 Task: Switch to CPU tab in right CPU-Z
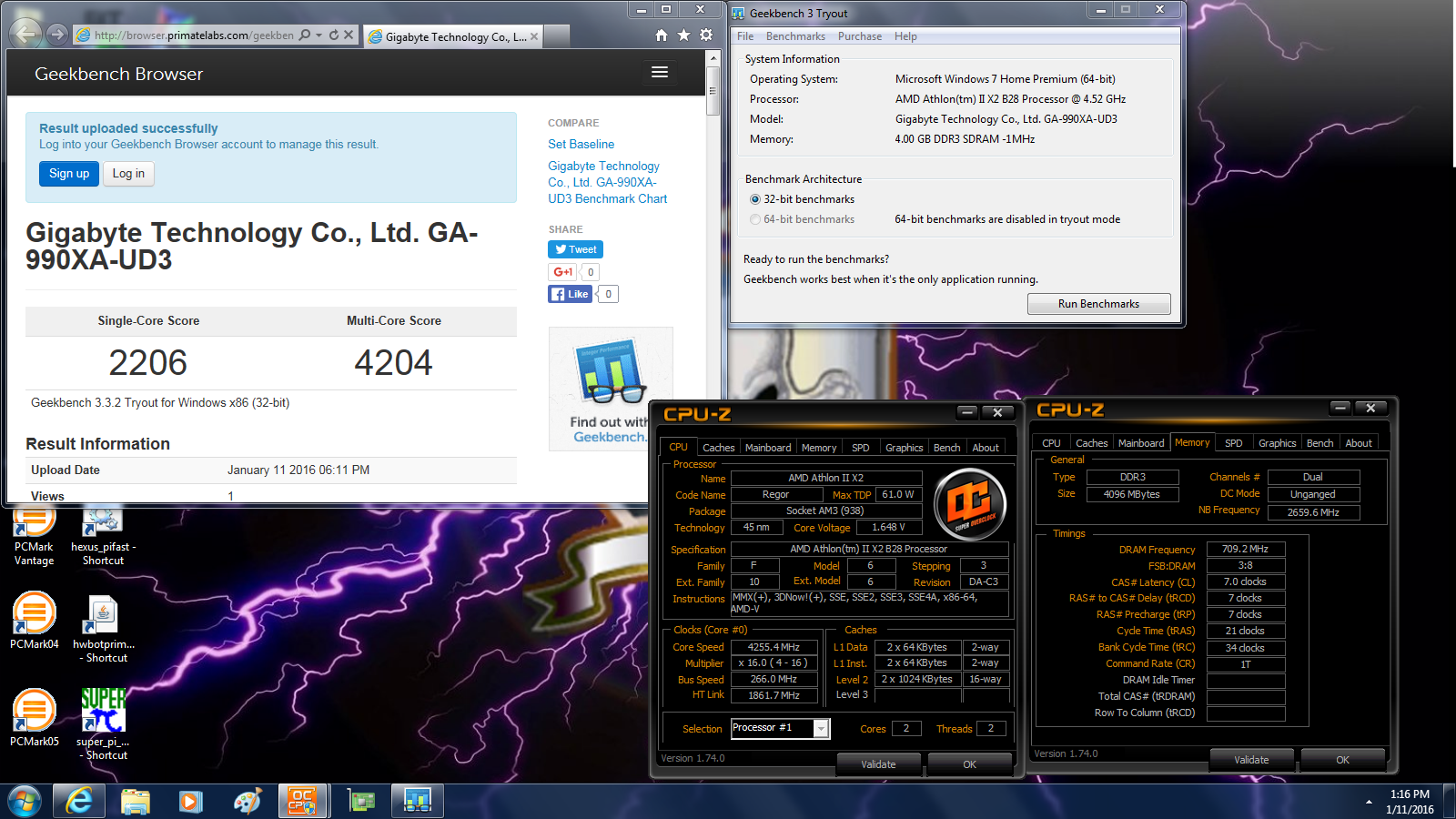(x=1051, y=443)
